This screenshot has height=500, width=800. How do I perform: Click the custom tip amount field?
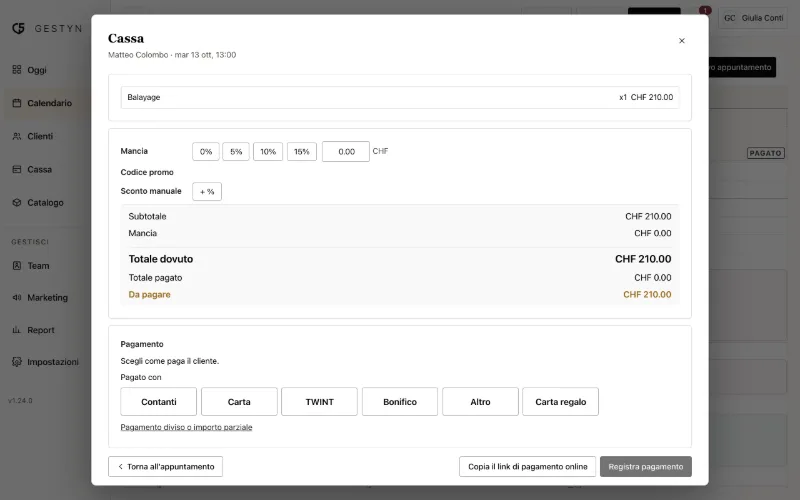tap(346, 152)
